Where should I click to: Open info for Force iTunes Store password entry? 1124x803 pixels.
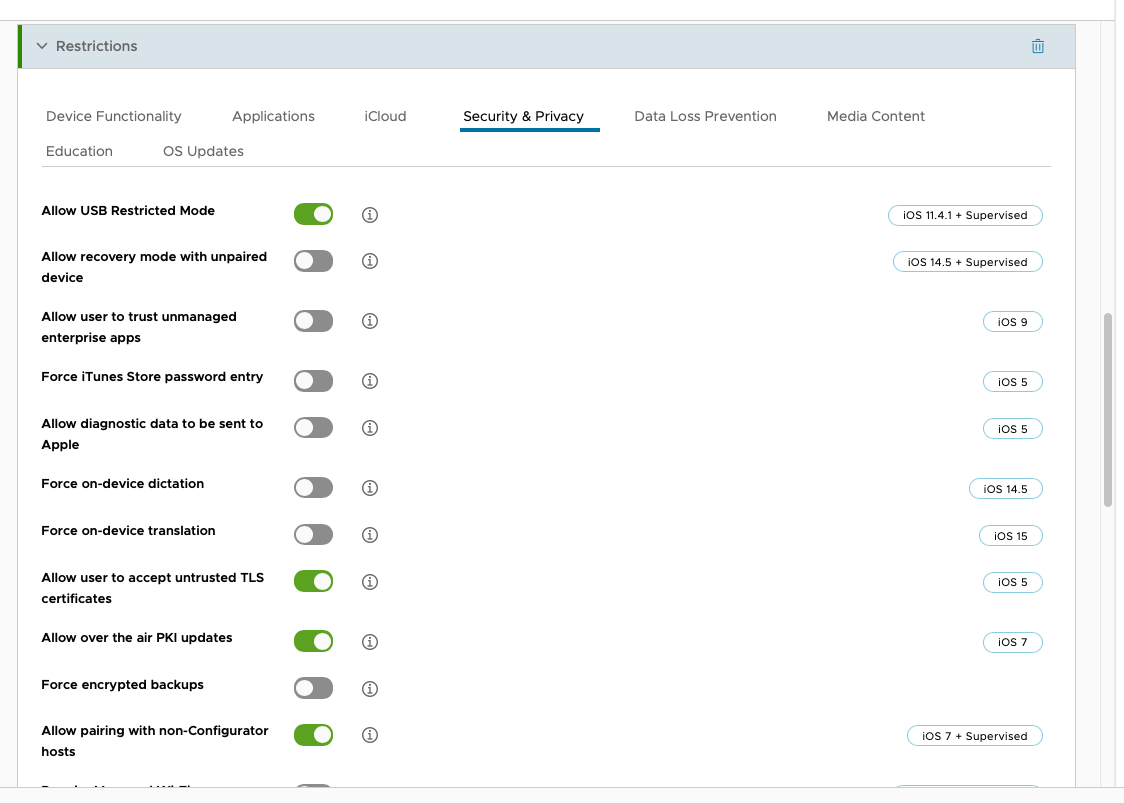click(x=370, y=381)
